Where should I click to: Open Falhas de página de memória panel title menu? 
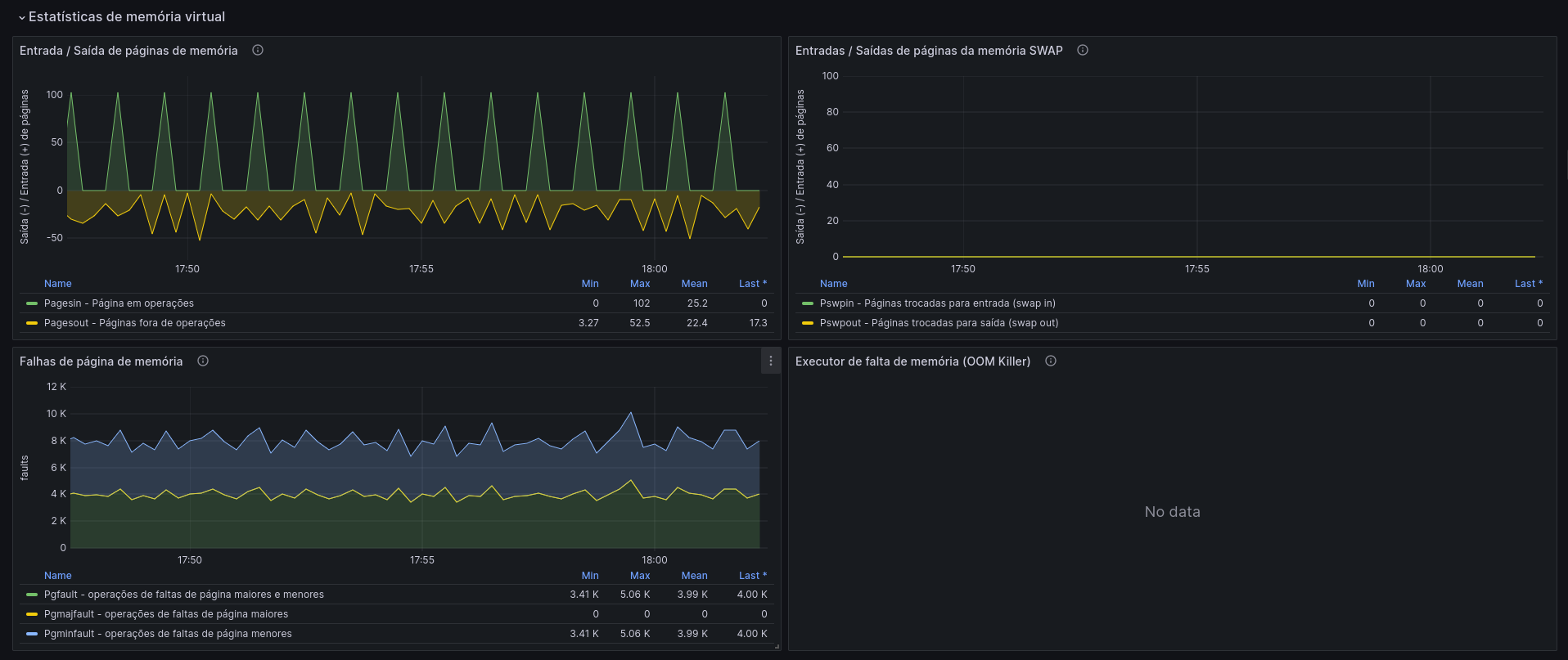(x=101, y=361)
